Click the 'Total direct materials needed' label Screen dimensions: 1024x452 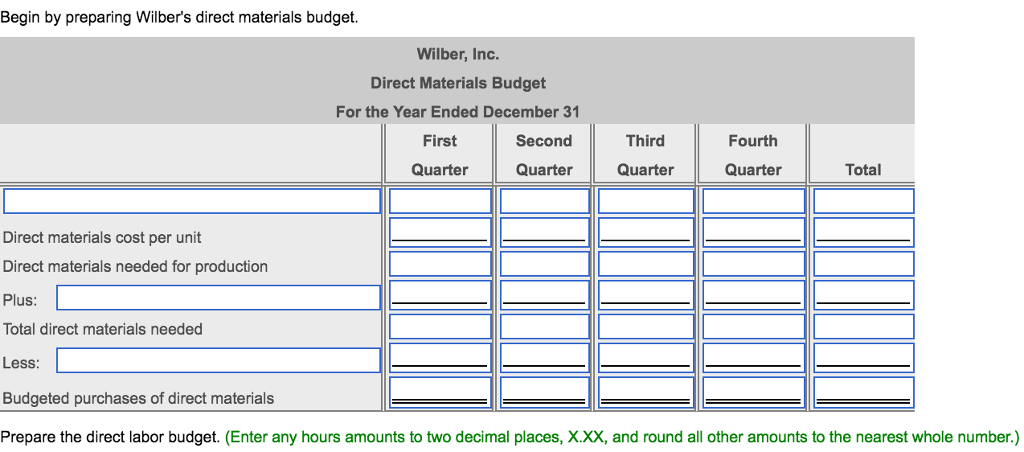tap(103, 329)
